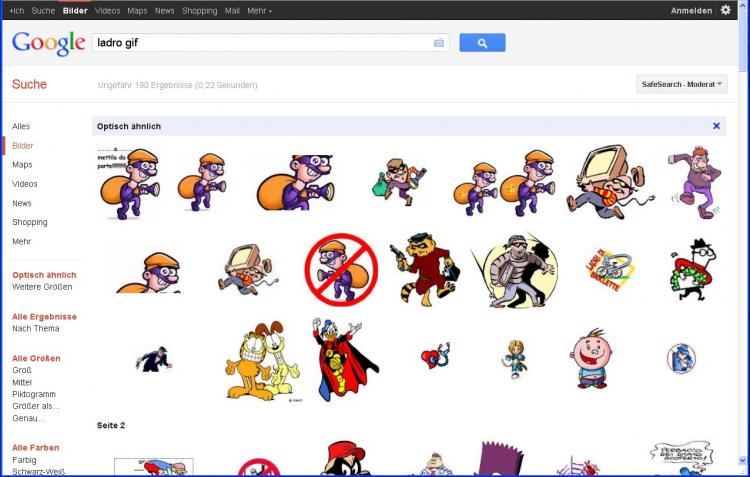Image resolution: width=750 pixels, height=477 pixels.
Task: Close the Optisch ähnlich bar with X
Action: pyautogui.click(x=716, y=126)
